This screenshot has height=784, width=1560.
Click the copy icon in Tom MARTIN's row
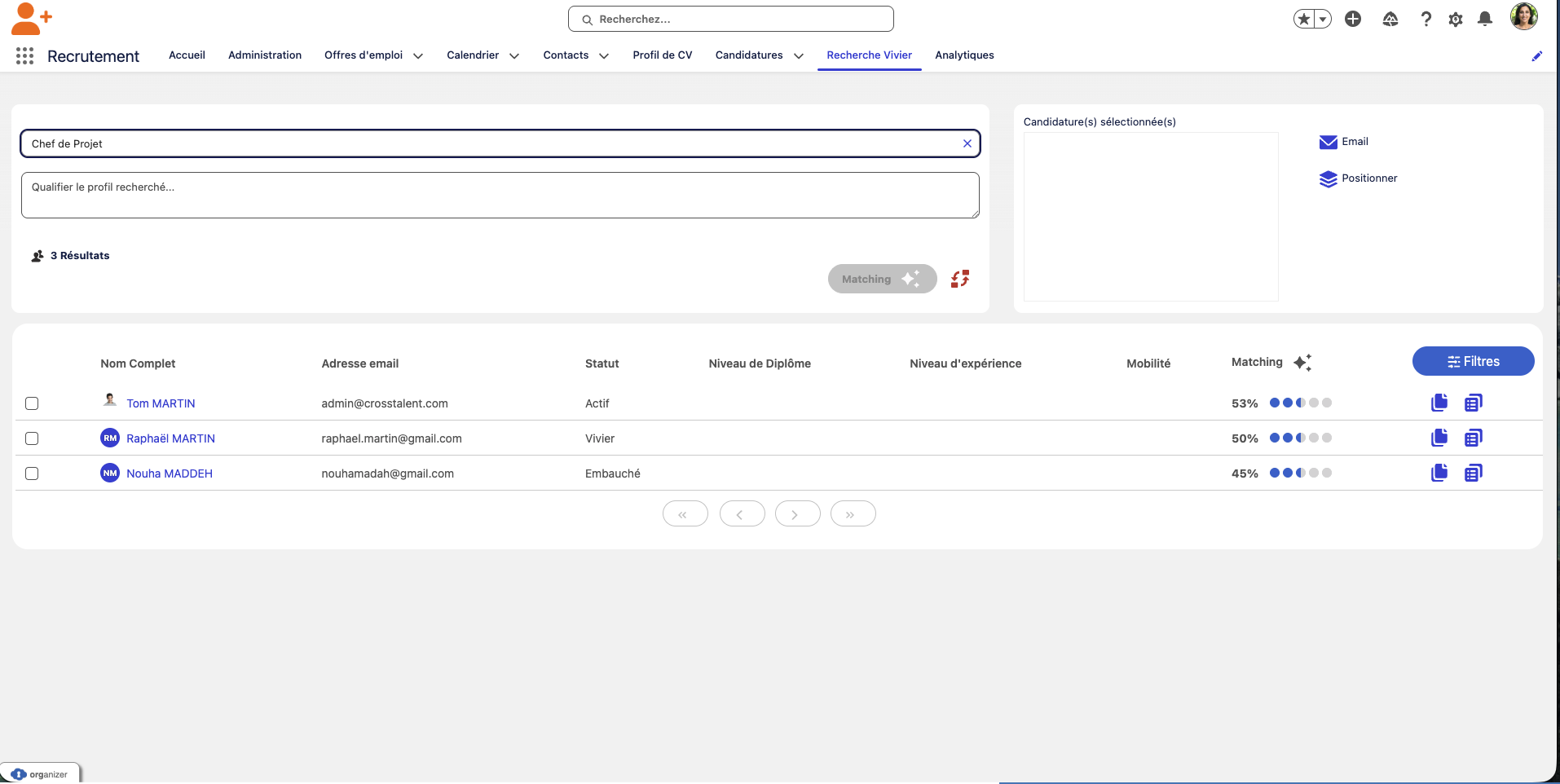point(1439,403)
